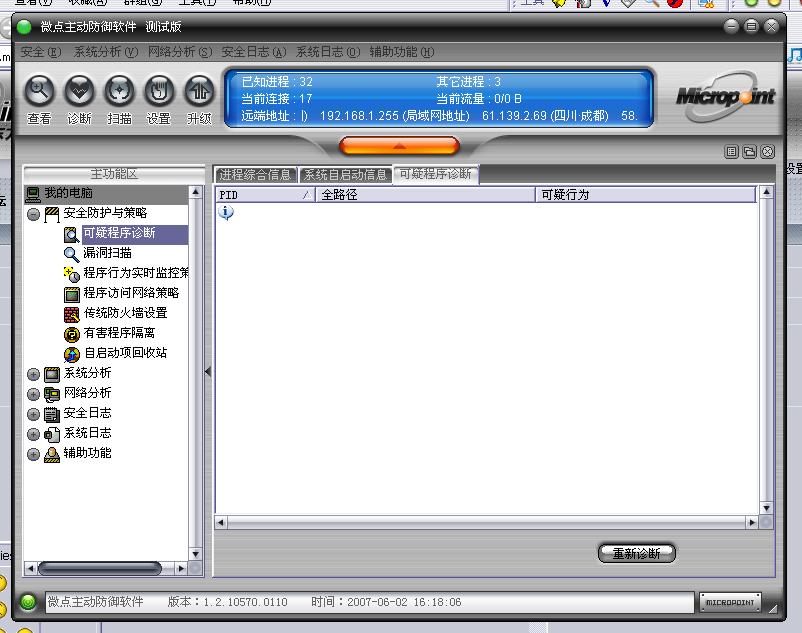
Task: Click the 自启动项回收站 globe icon
Action: (72, 354)
